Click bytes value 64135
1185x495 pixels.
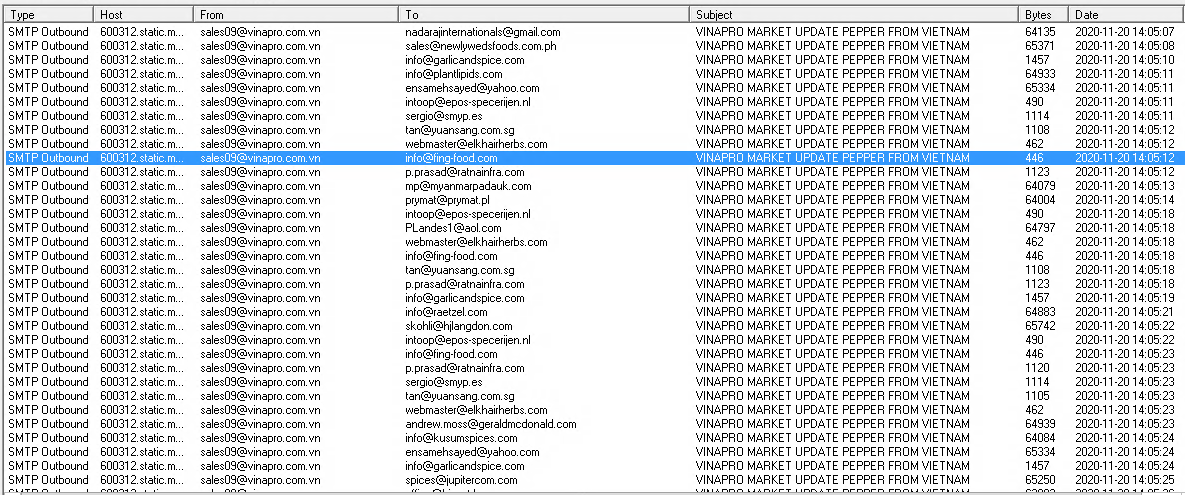pos(1040,32)
